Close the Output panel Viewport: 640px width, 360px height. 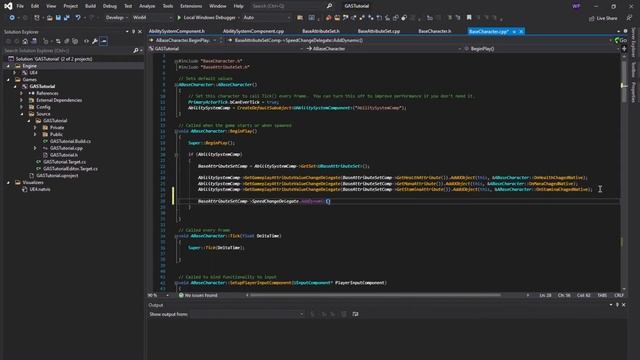coord(624,305)
